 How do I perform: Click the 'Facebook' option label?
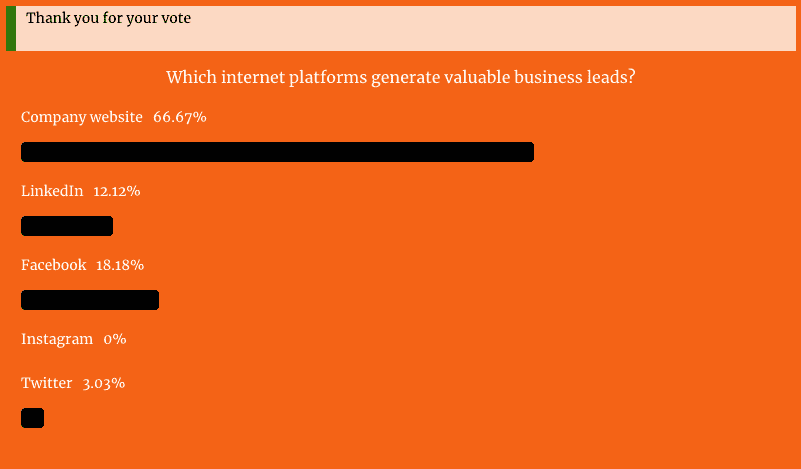[x=54, y=265]
